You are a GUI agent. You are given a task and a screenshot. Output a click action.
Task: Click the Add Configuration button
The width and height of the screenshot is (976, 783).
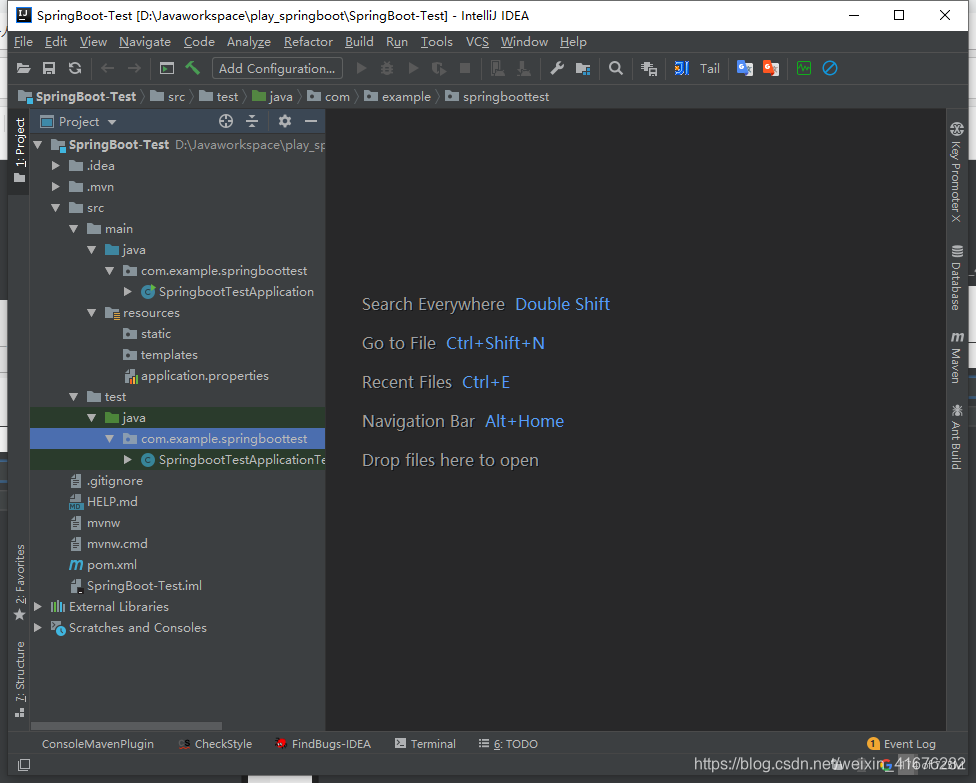277,68
